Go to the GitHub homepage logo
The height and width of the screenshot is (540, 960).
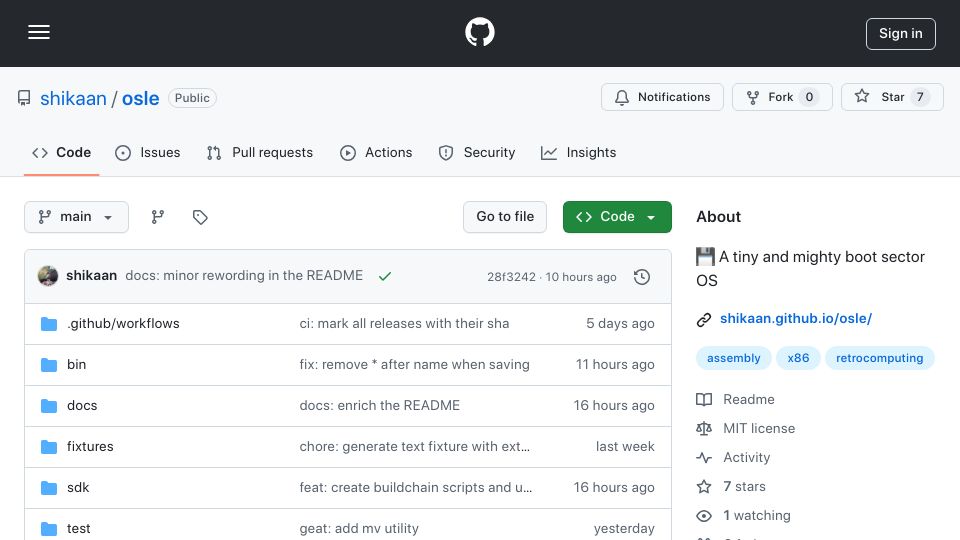[x=479, y=32]
